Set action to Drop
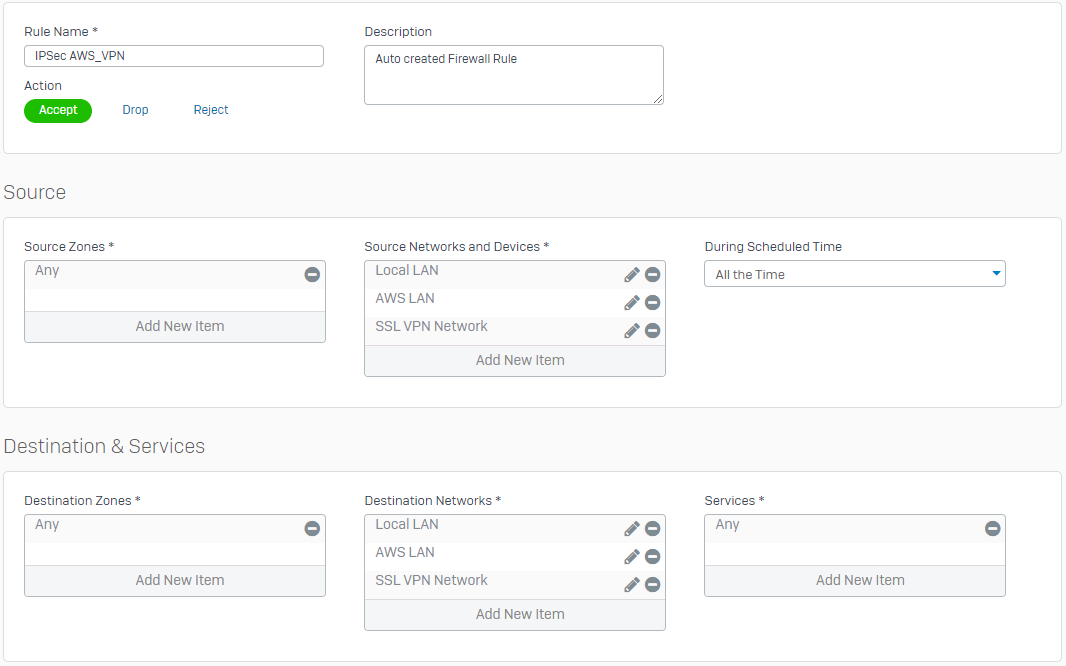The image size is (1066, 666). point(135,111)
